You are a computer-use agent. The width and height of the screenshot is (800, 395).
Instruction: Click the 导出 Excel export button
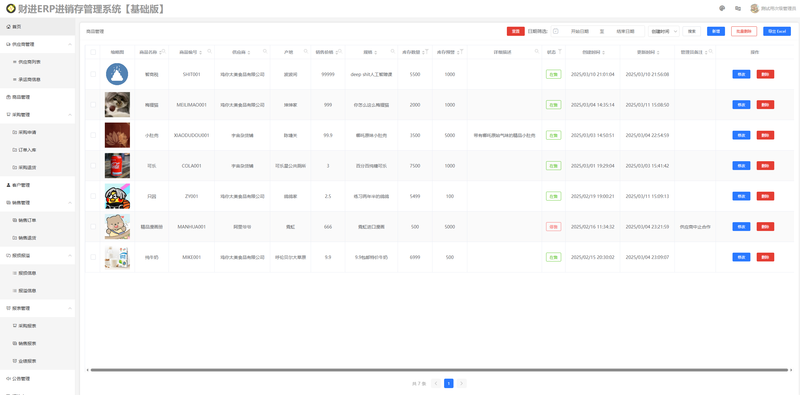pyautogui.click(x=777, y=31)
